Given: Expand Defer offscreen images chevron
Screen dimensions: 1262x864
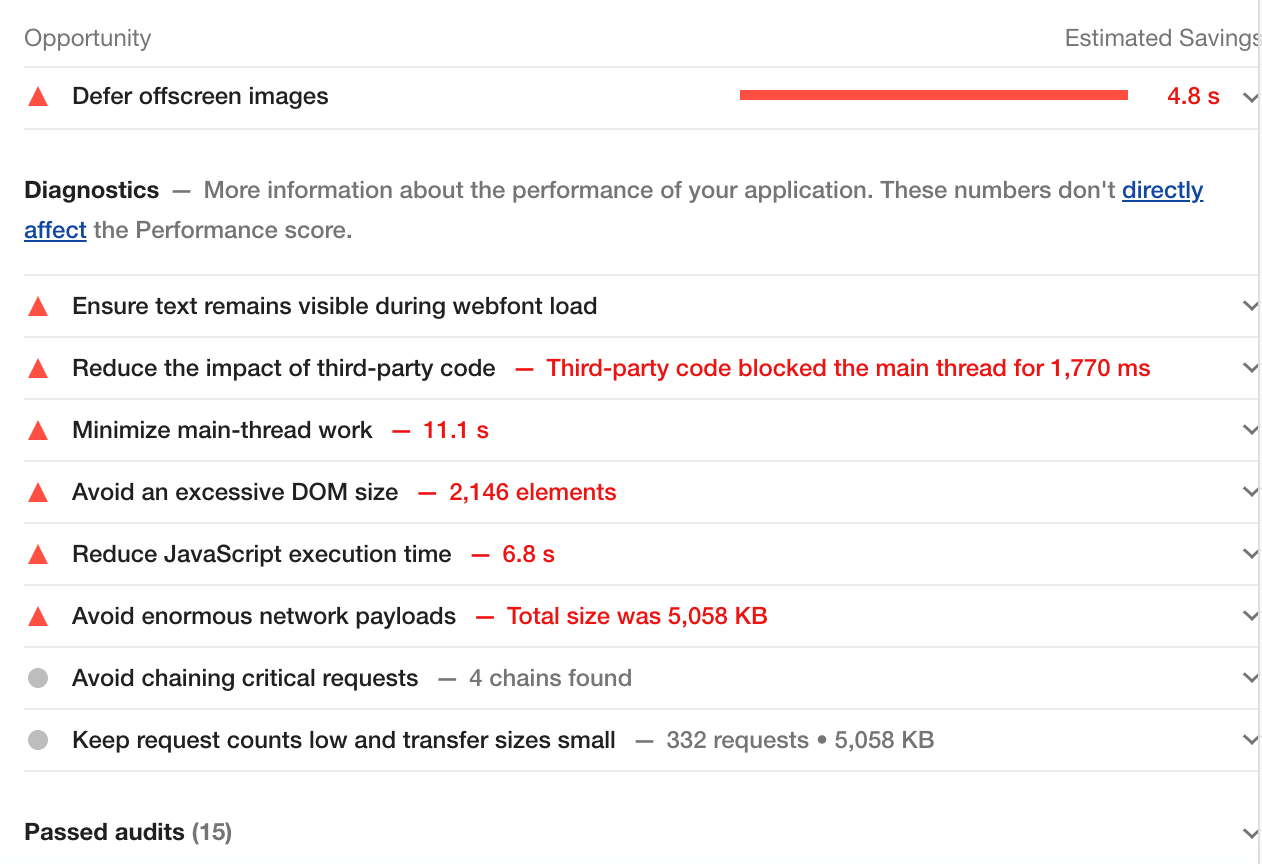Looking at the screenshot, I should [1250, 98].
